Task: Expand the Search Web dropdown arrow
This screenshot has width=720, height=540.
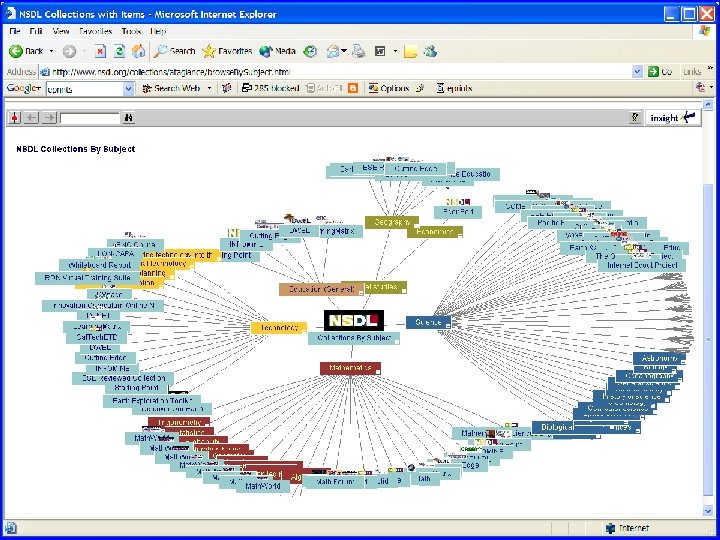Action: (209, 88)
